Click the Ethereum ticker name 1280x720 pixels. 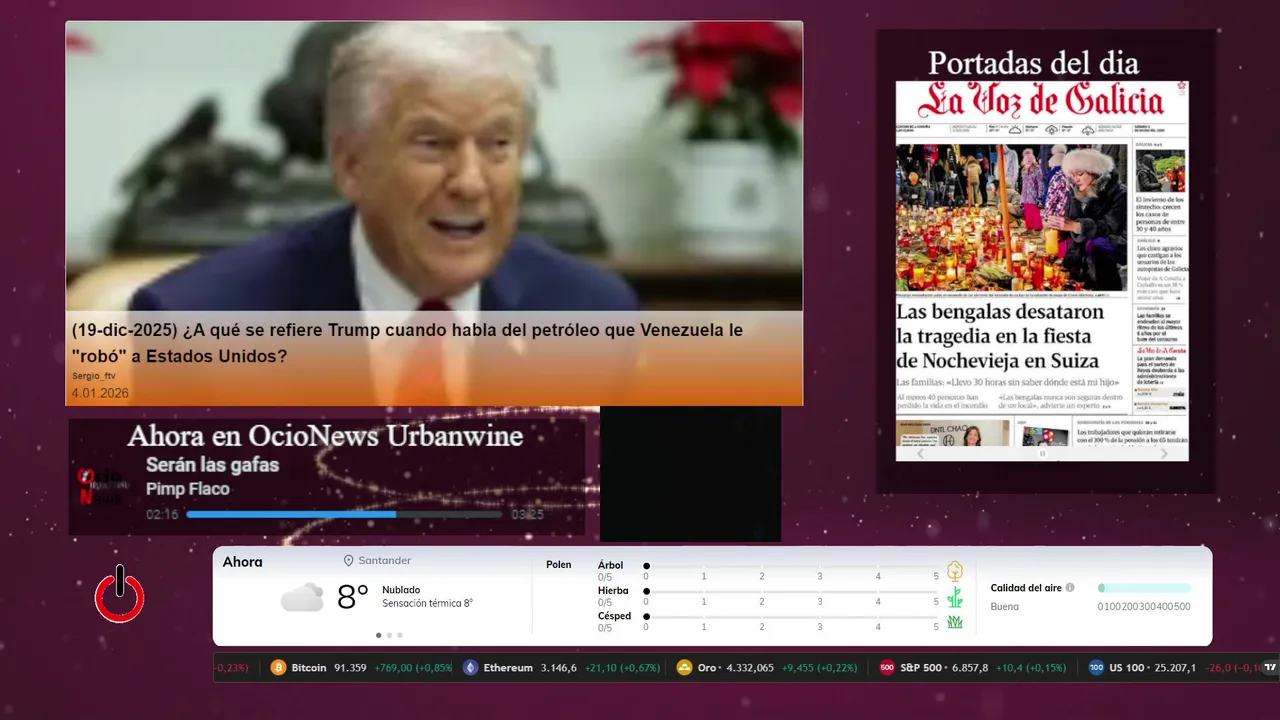pos(508,668)
